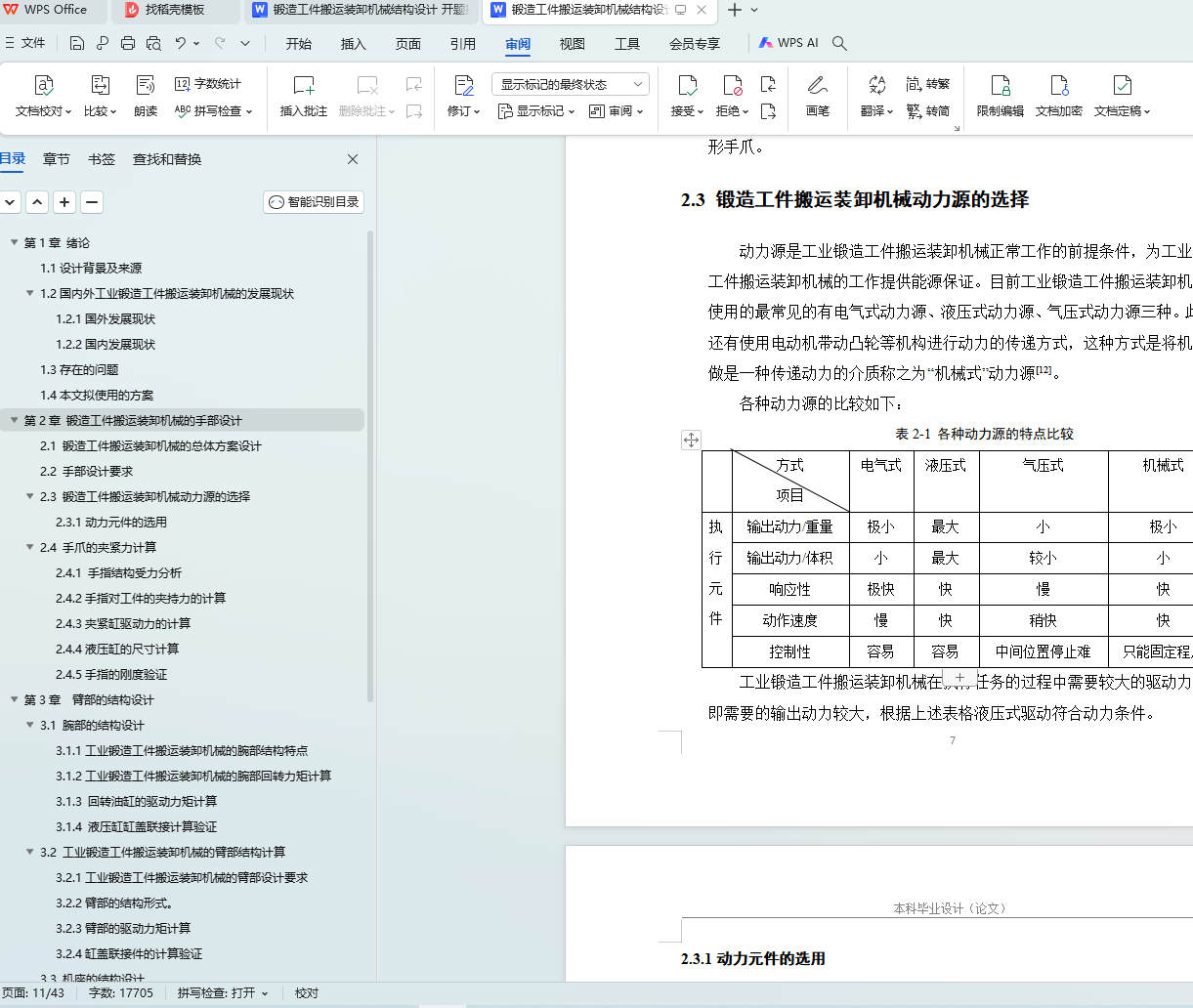
Task: Click the 接受 accept change icon
Action: coord(687,85)
